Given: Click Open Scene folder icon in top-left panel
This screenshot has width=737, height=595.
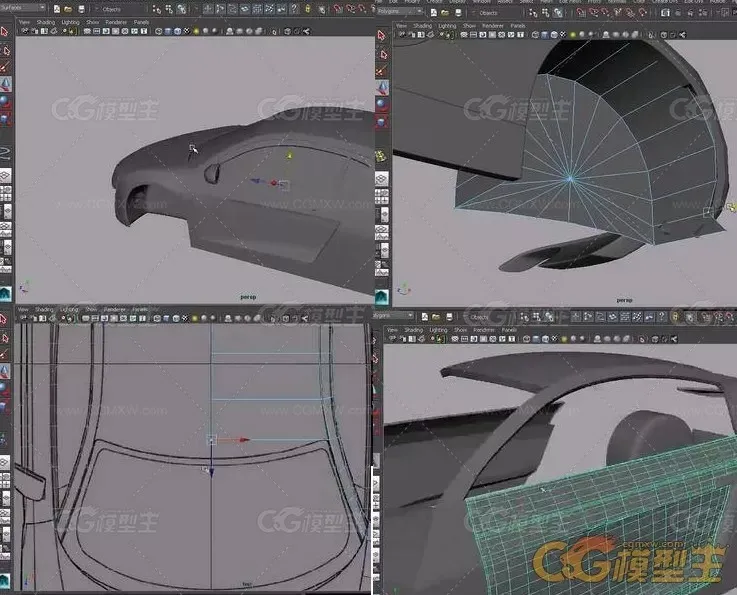Looking at the screenshot, I should [x=68, y=9].
